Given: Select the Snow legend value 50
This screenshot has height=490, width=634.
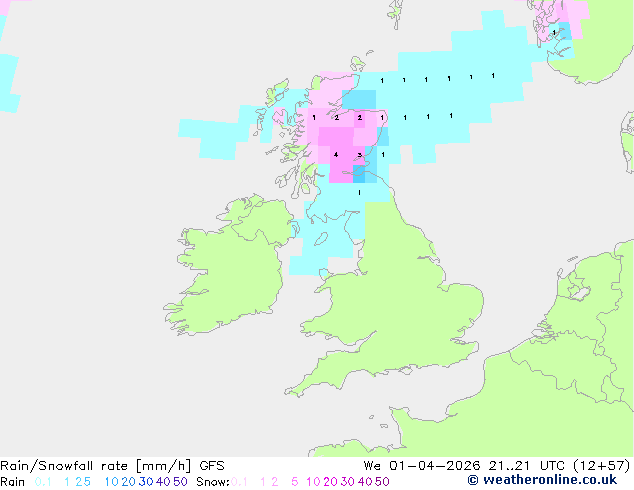Looking at the screenshot, I should (x=383, y=482).
